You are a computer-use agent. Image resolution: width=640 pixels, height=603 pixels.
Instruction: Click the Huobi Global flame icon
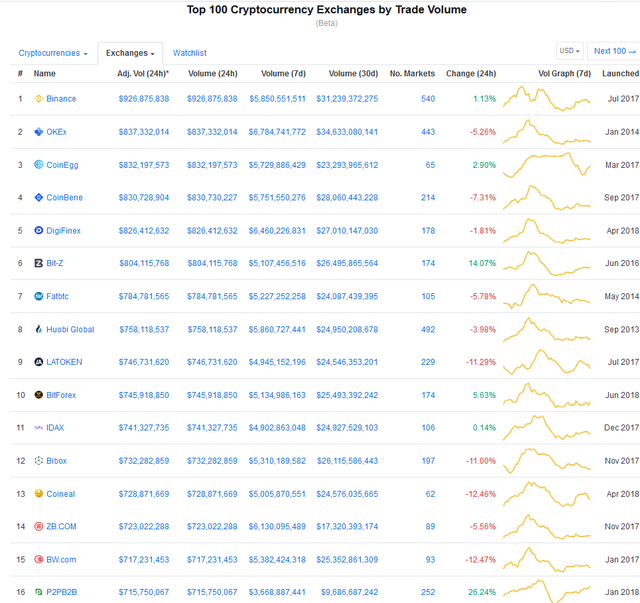pyautogui.click(x=38, y=329)
